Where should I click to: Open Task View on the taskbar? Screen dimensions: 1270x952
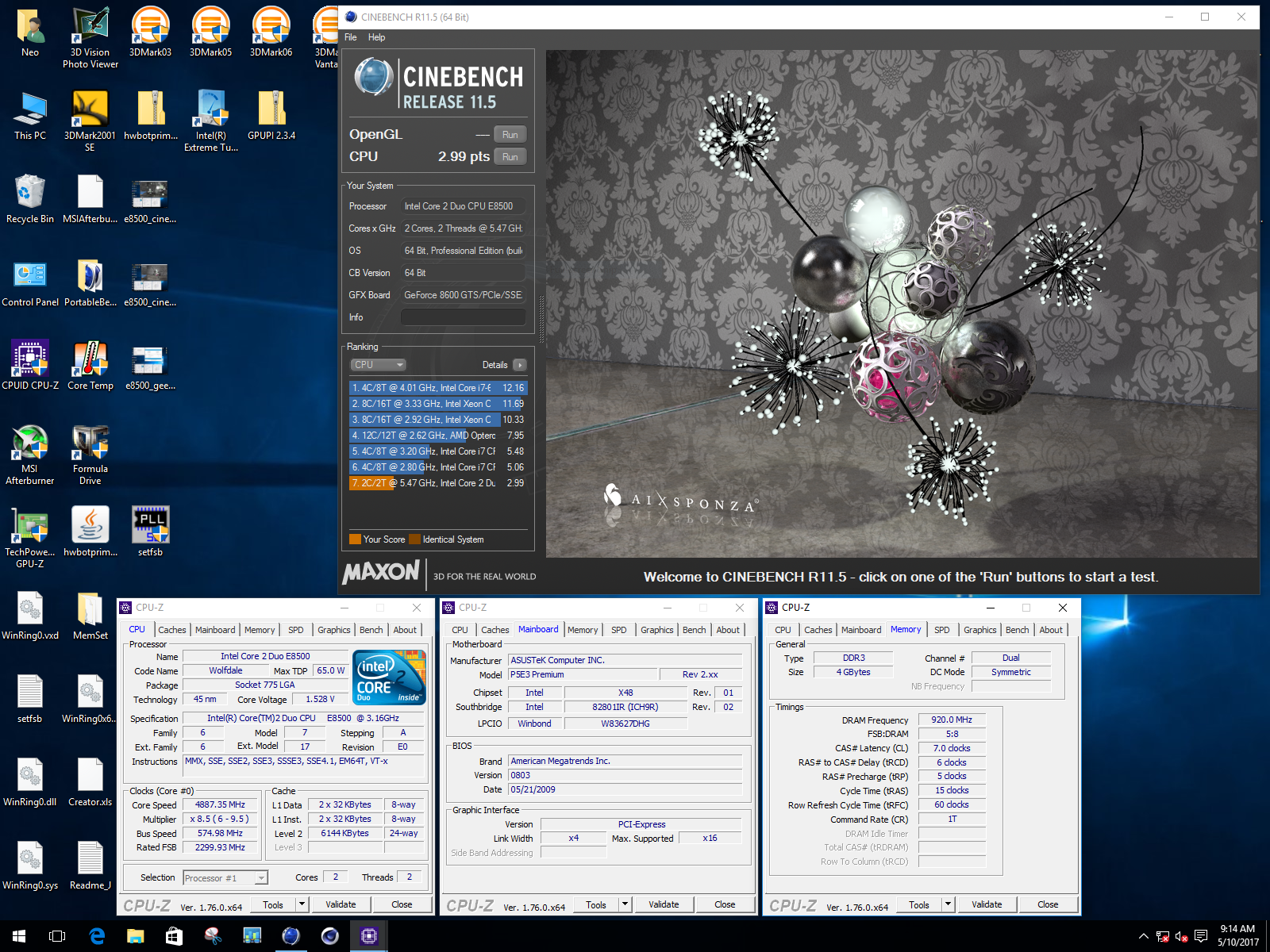pos(57,936)
